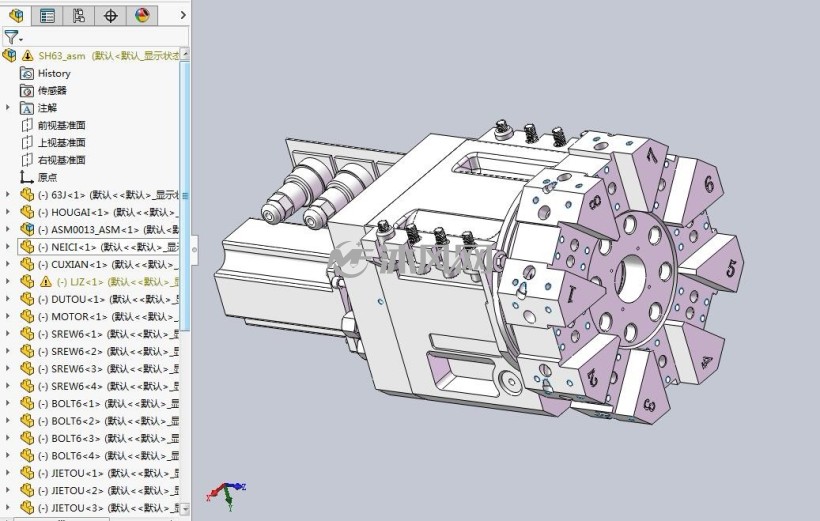Click the DUTOU<1> part icon
Viewport: 820px width, 521px height.
[x=27, y=299]
